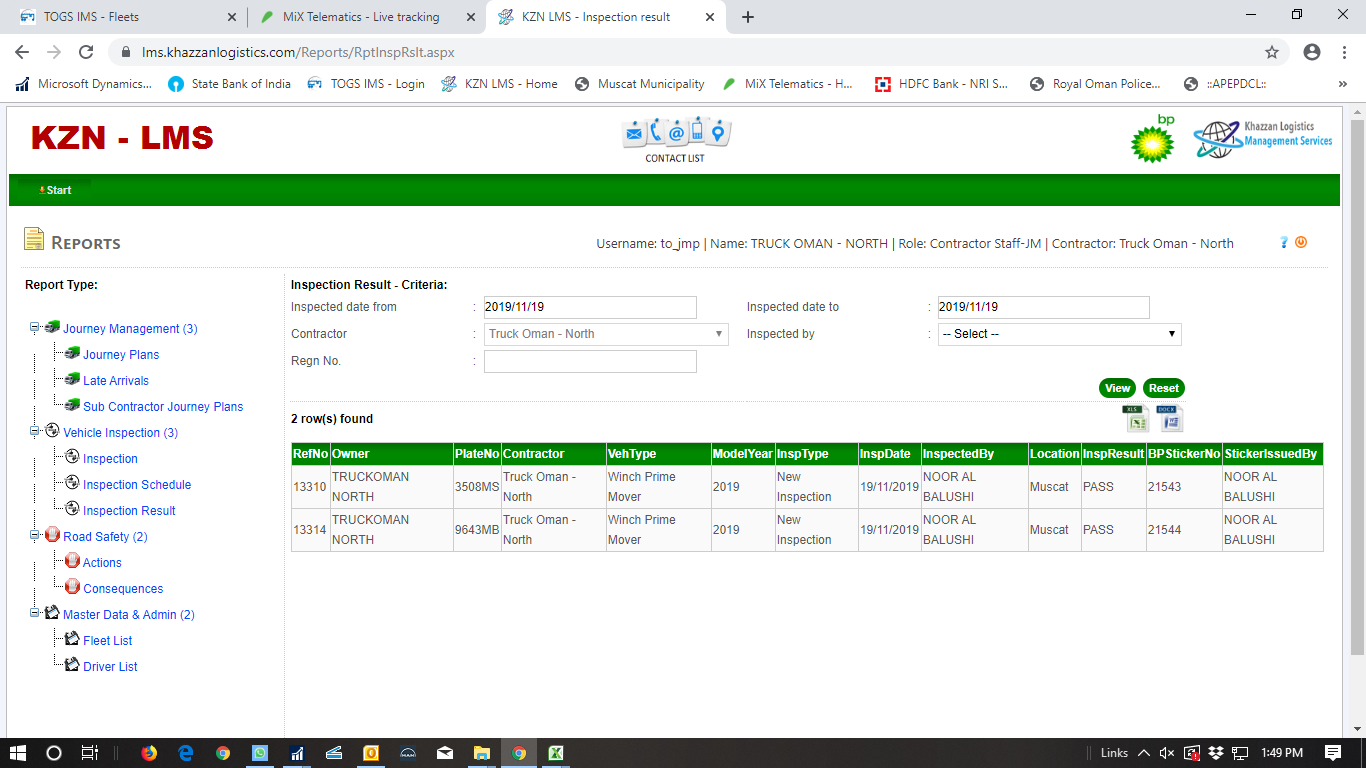Screen dimensions: 1366x768
Task: Open the Contact List icon
Action: click(675, 139)
